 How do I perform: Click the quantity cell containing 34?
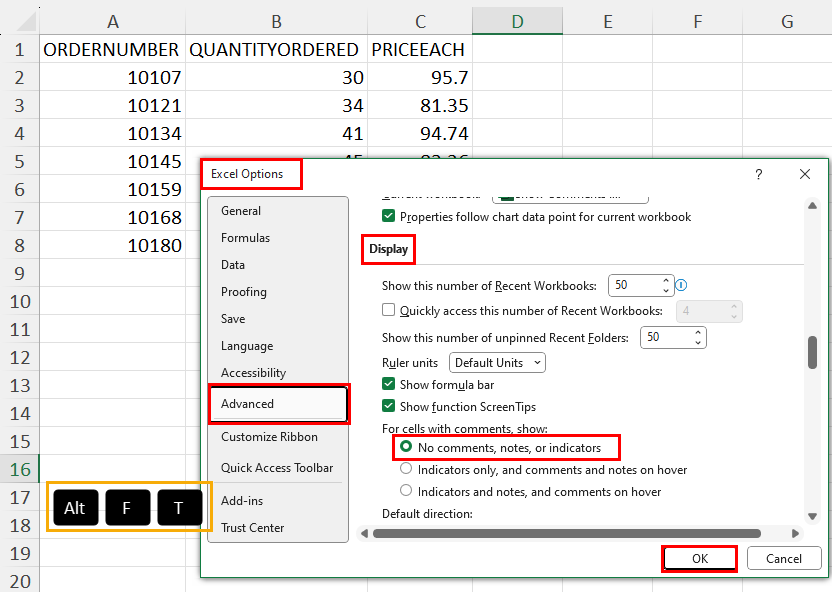click(x=276, y=106)
